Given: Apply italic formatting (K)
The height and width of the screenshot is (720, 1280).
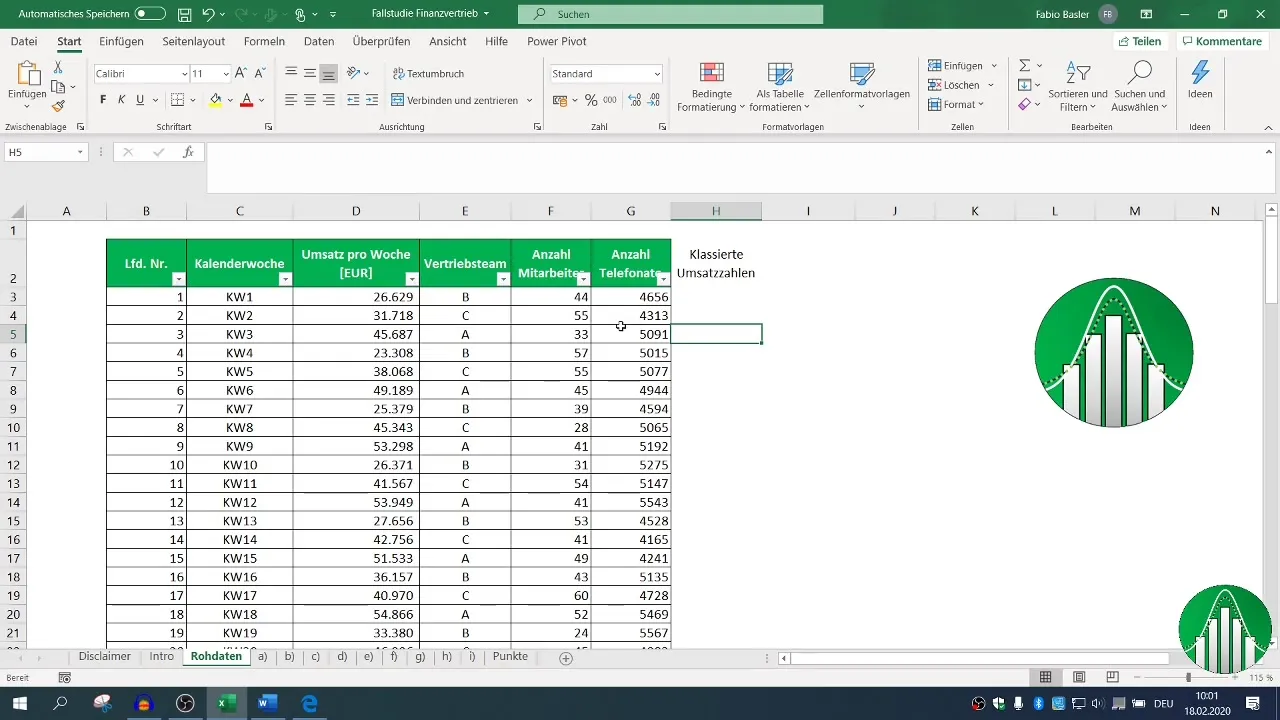Looking at the screenshot, I should (x=121, y=100).
